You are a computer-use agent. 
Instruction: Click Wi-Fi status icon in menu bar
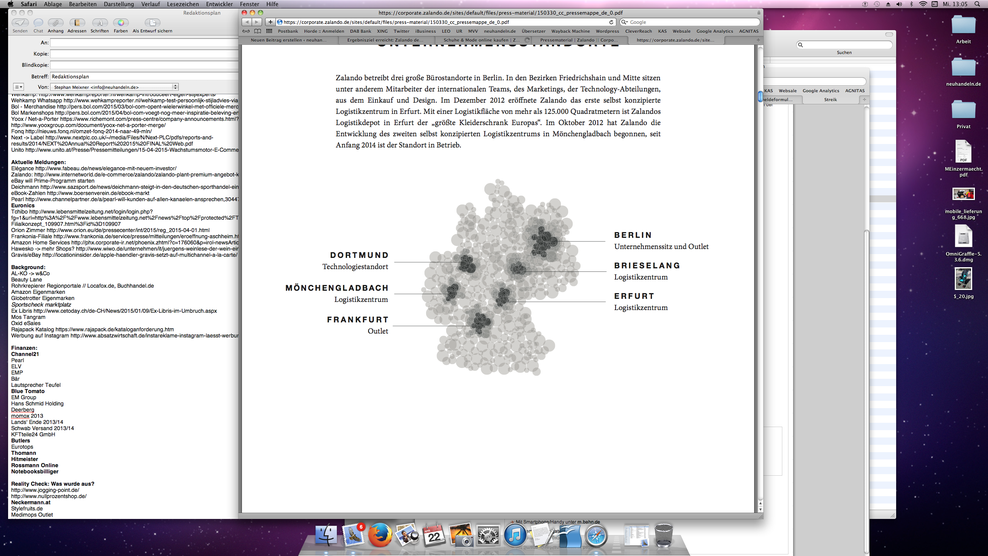[923, 4]
